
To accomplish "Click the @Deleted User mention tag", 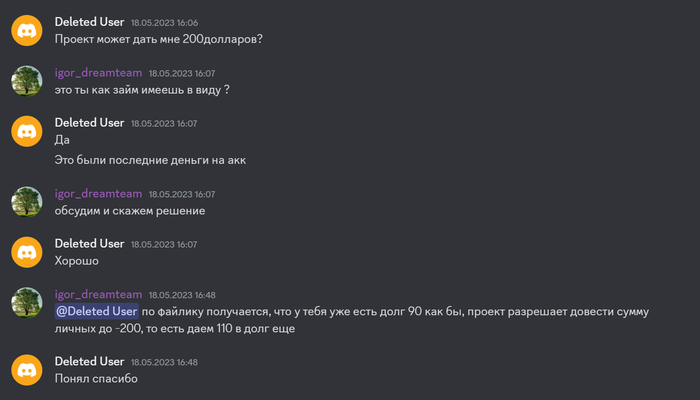I will [97, 311].
